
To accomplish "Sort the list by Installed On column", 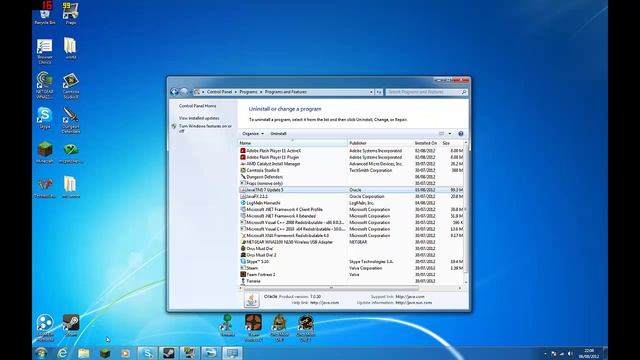I will (427, 143).
